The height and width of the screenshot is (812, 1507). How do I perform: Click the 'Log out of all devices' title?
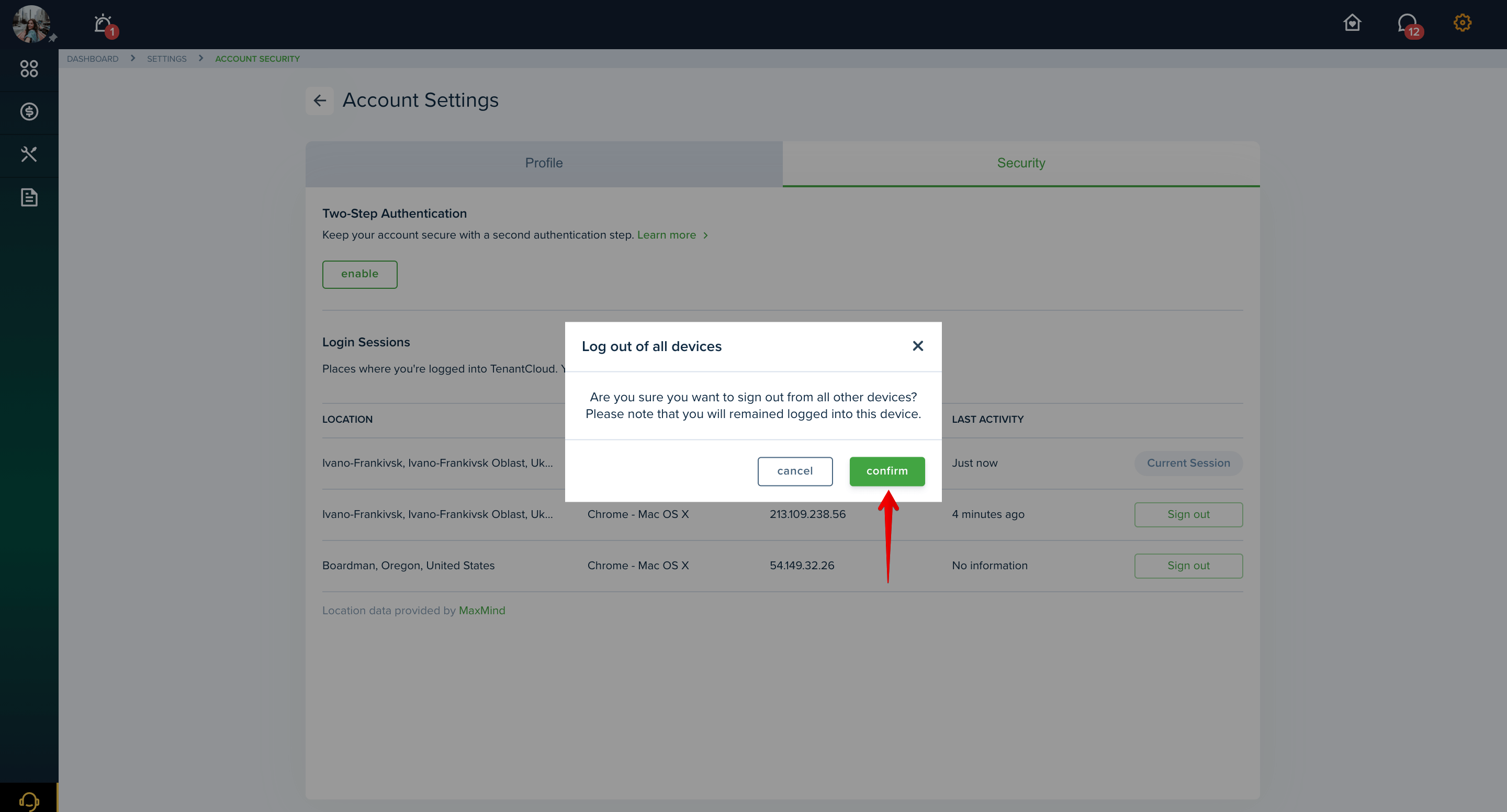[651, 346]
